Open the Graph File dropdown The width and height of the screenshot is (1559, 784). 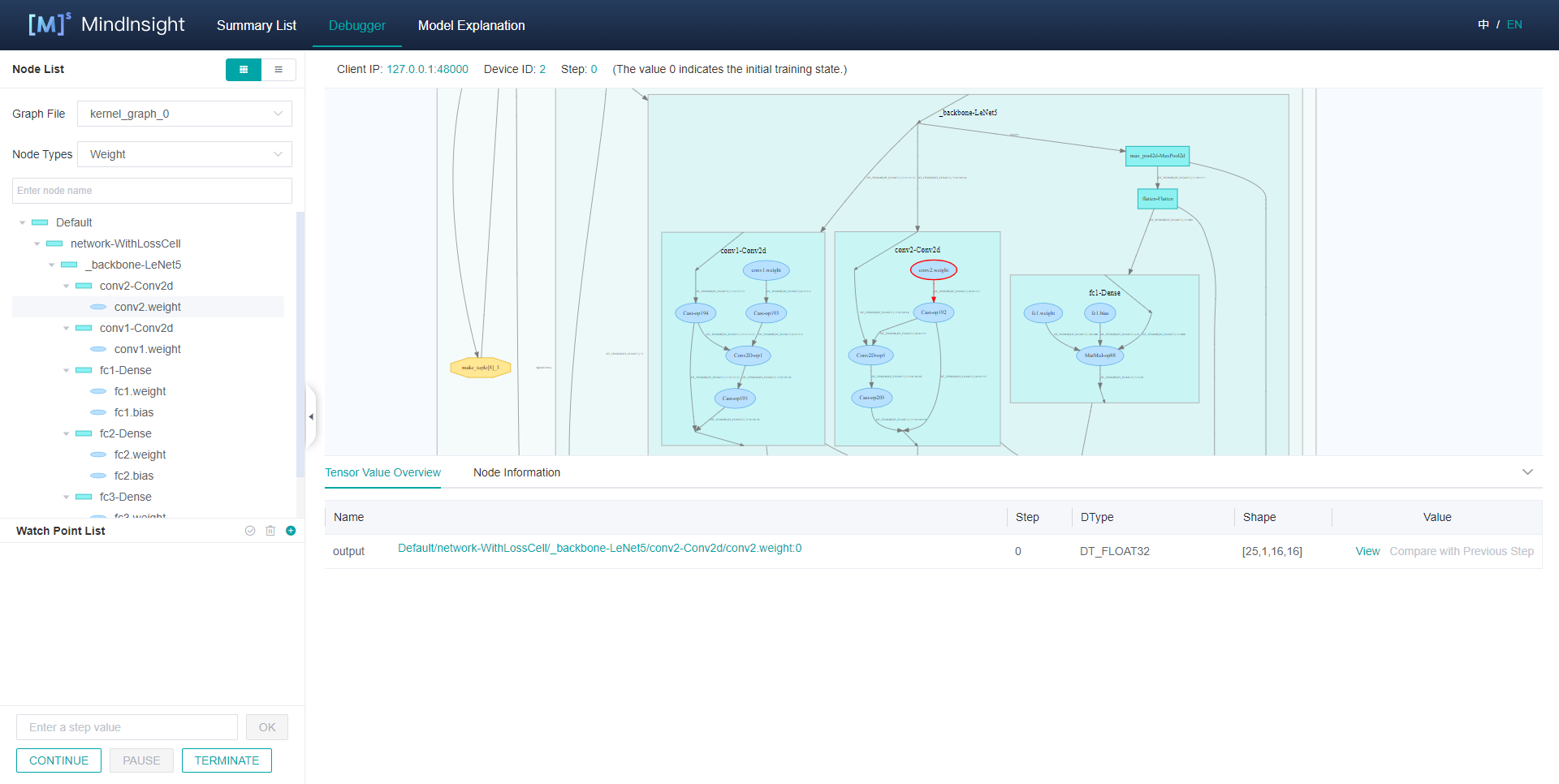click(x=184, y=114)
